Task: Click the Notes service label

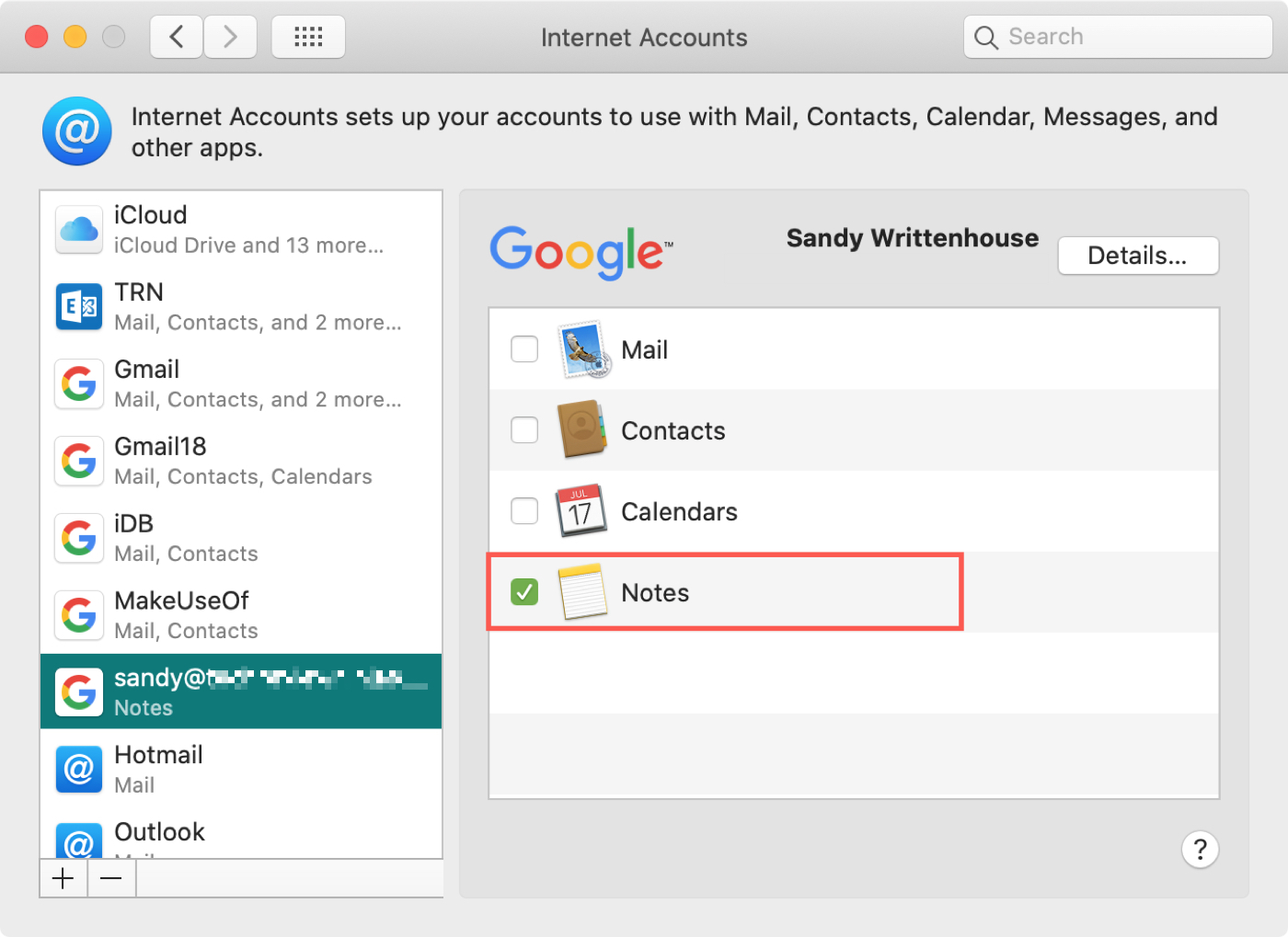Action: click(655, 592)
